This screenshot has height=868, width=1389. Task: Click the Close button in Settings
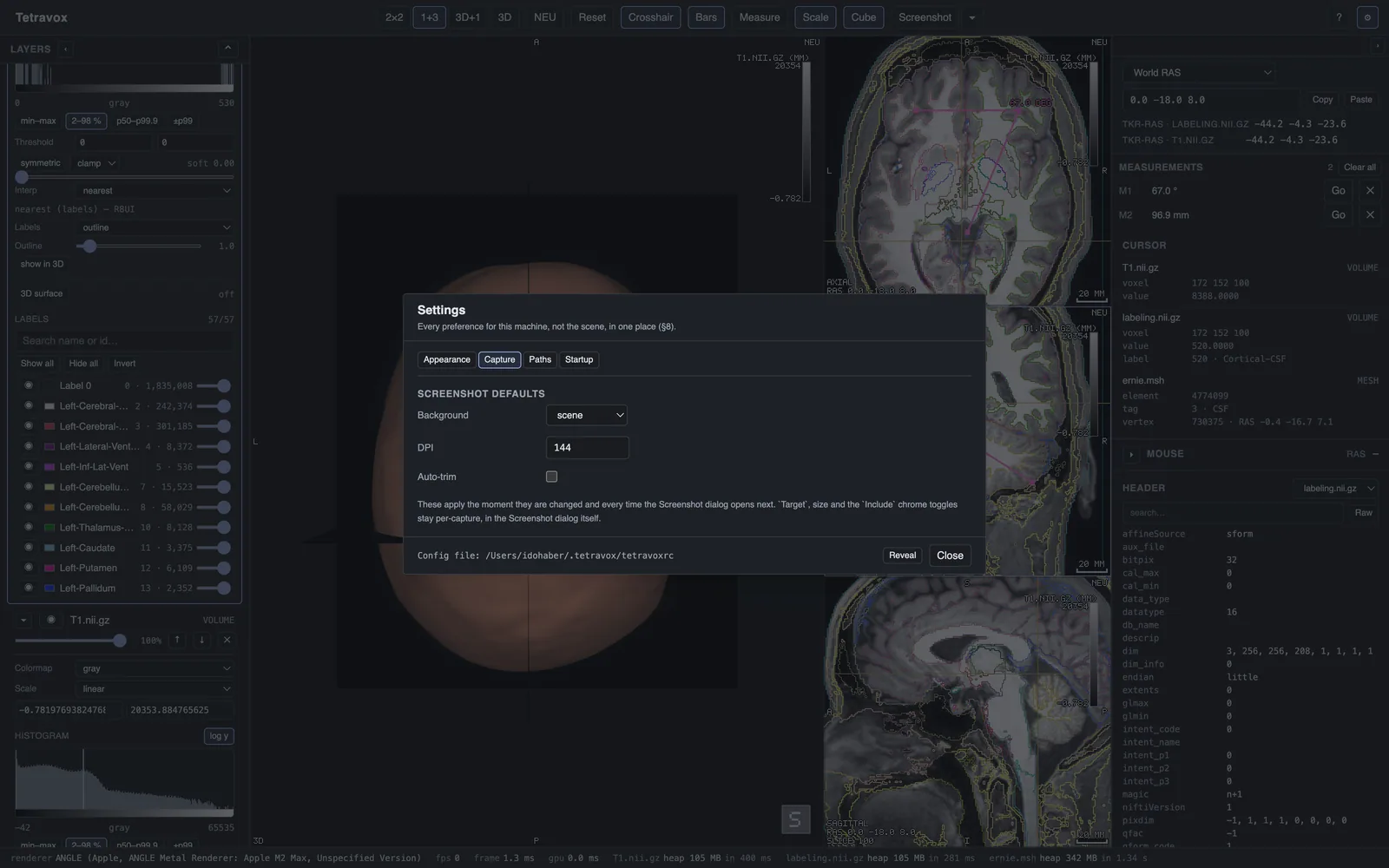(950, 556)
